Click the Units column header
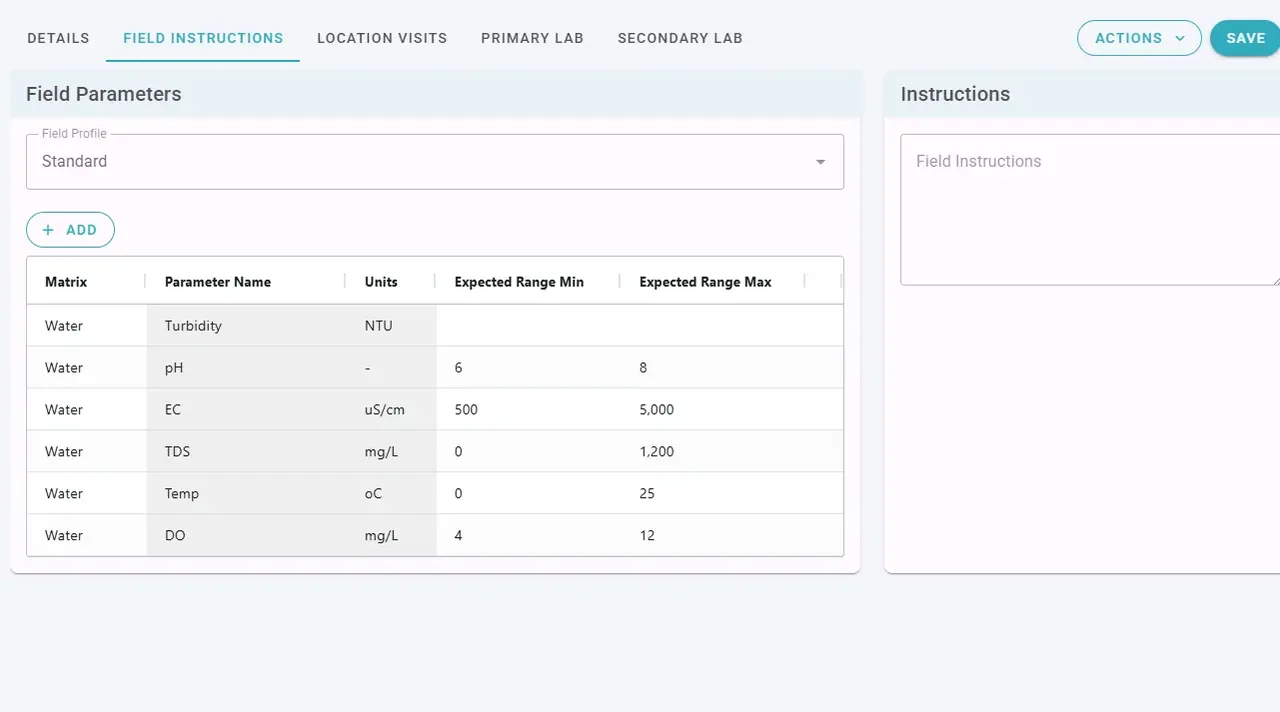This screenshot has width=1280, height=712. (x=381, y=282)
